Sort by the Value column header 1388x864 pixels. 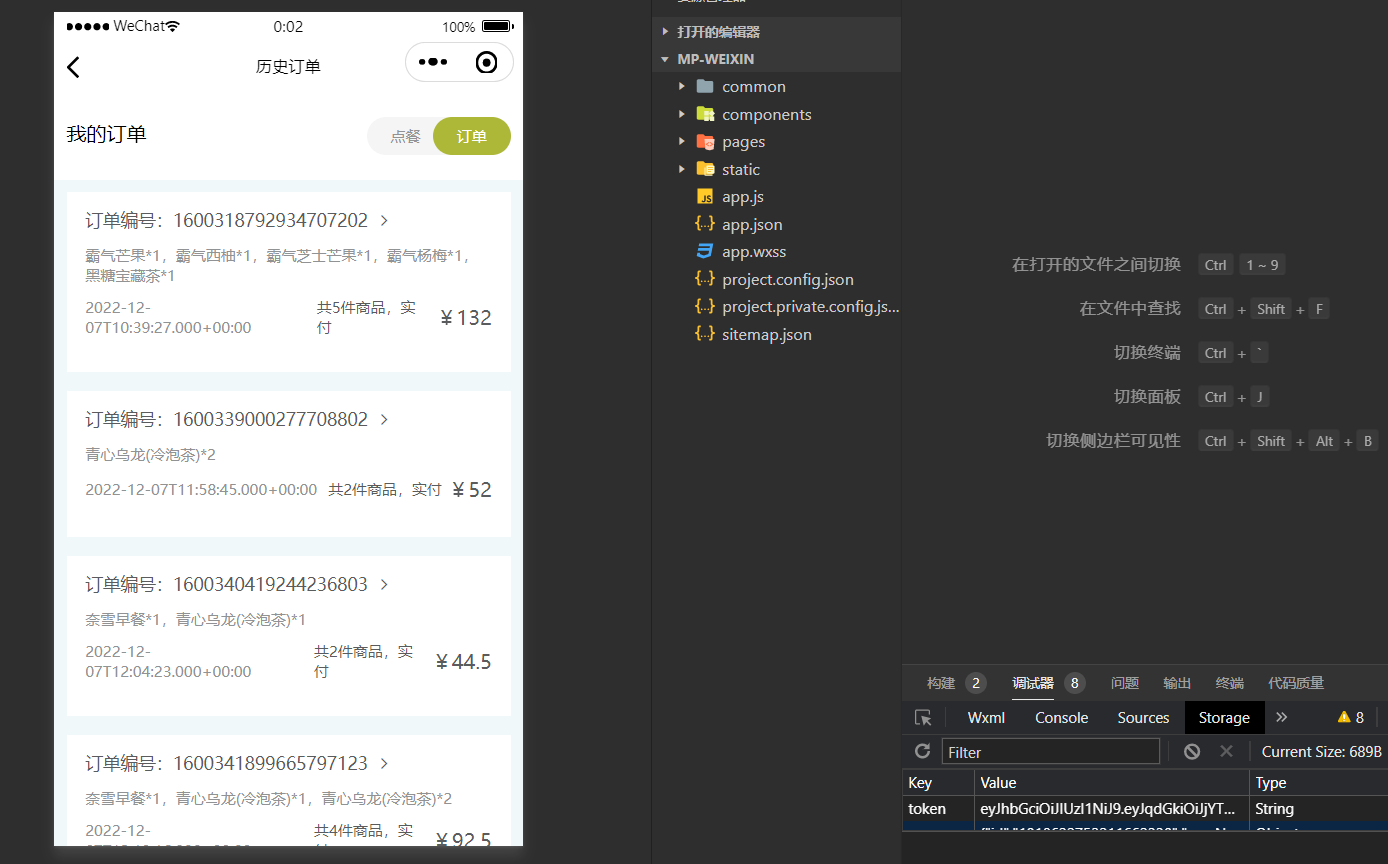coord(1112,783)
